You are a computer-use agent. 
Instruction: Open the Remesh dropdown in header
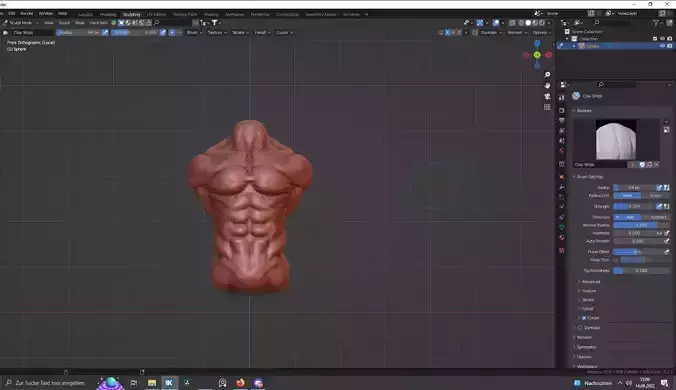tap(516, 33)
